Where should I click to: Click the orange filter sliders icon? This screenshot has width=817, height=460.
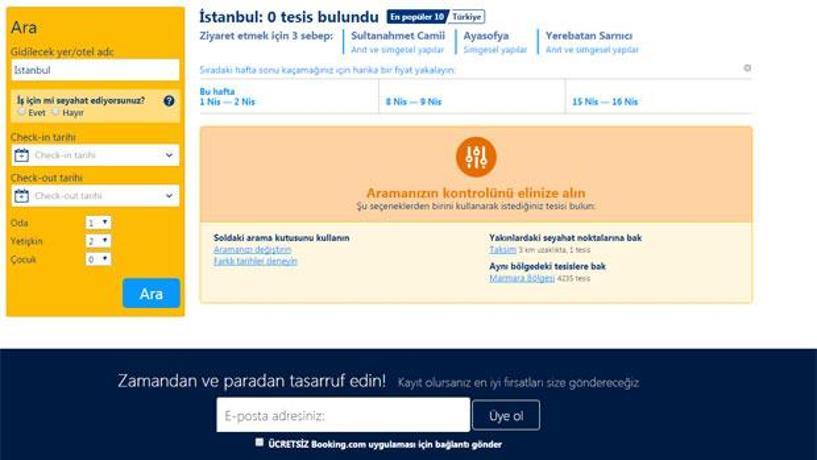click(476, 156)
